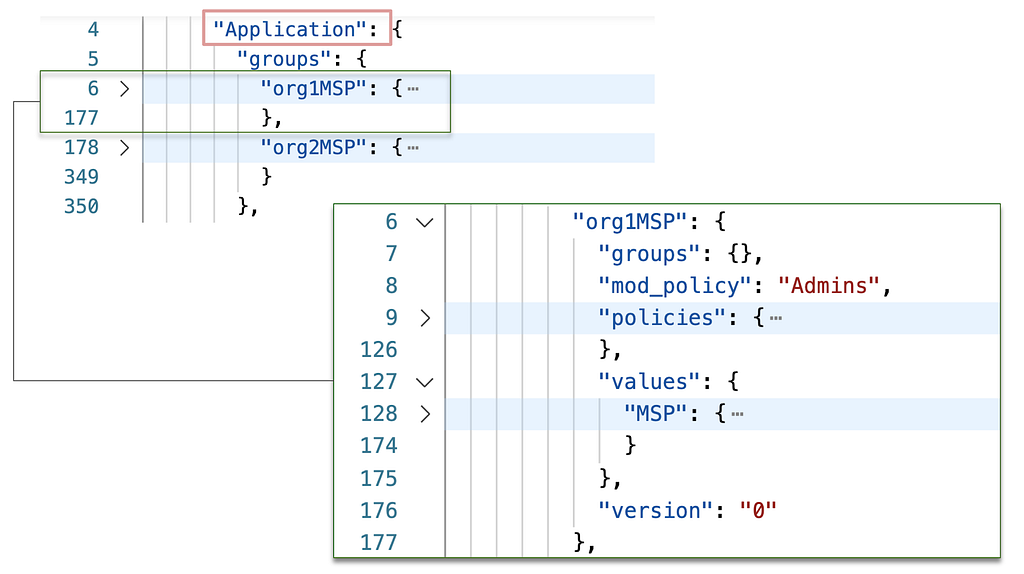Expand the folded MSP block at line 128
This screenshot has width=1024, height=574.
(425, 414)
